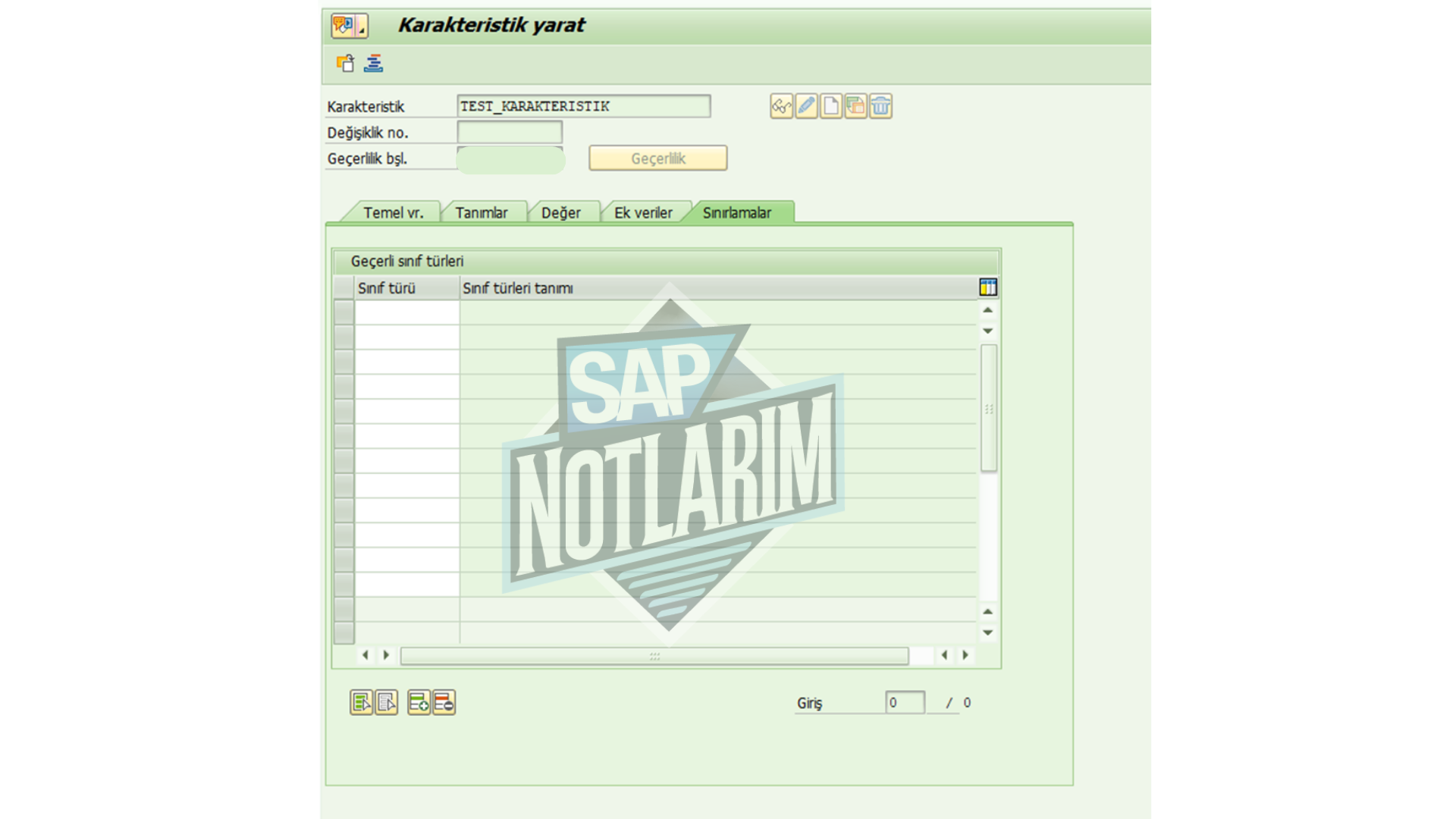Click the 'other characteristic' toolbar icon

tap(345, 63)
